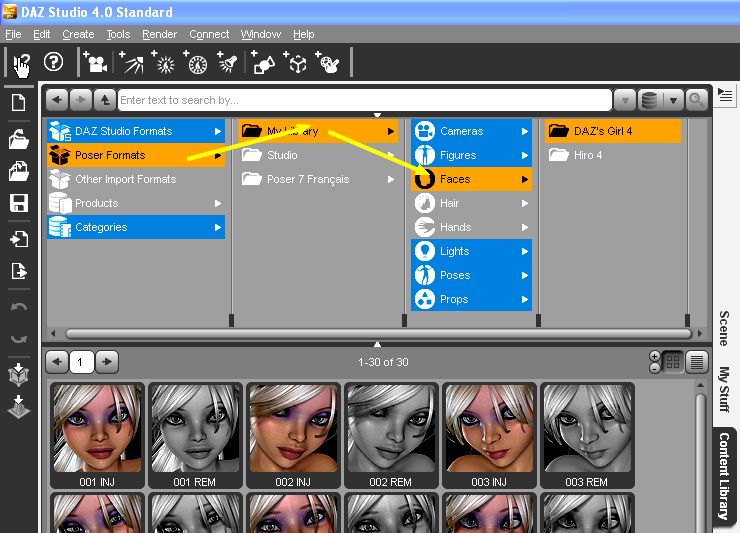
Task: Expand Products category arrow
Action: (218, 203)
